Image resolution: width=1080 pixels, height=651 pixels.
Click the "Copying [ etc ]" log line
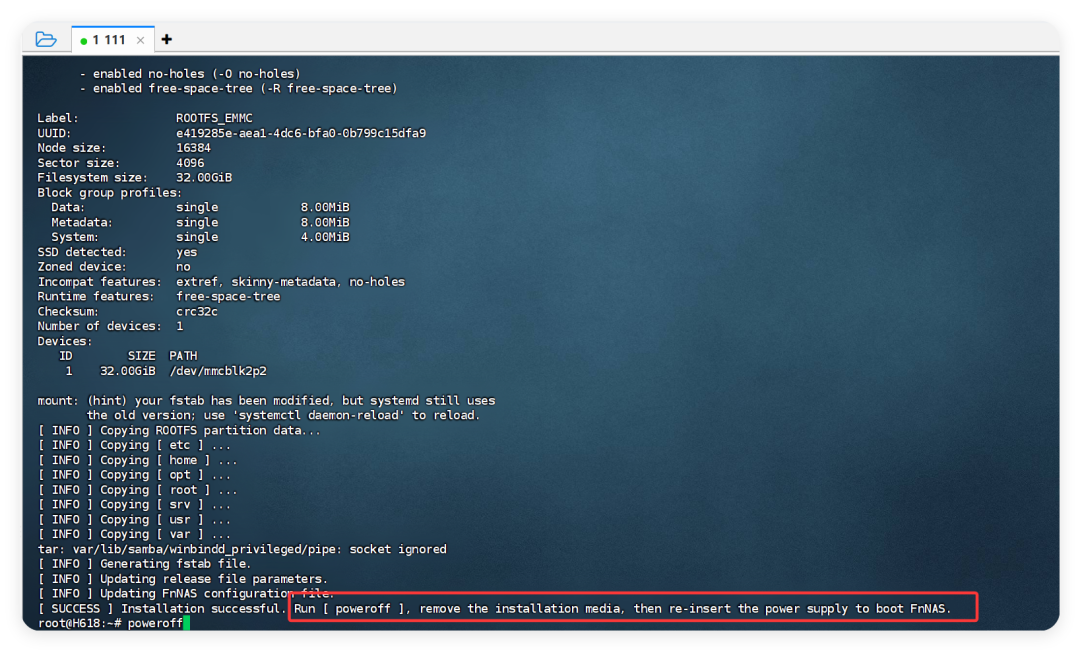coord(134,445)
